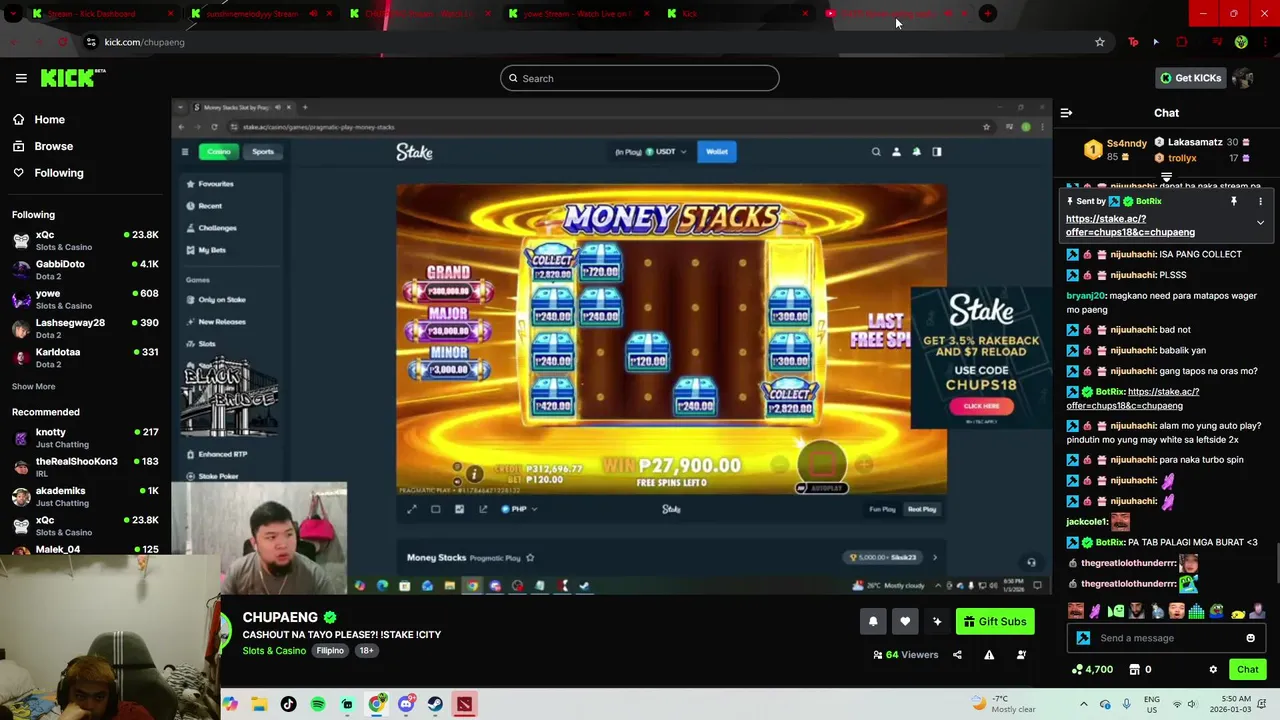Toggle follow with the heart button
The image size is (1280, 720).
click(x=905, y=622)
